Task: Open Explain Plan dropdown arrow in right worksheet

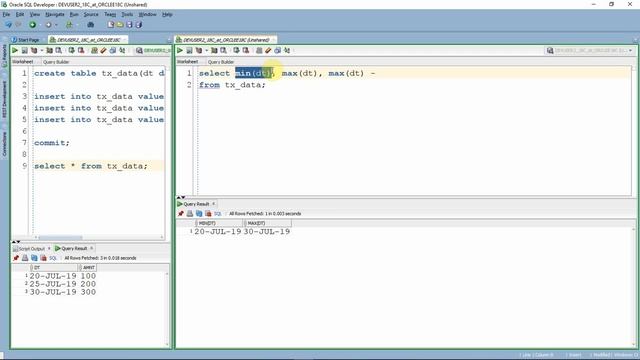Action: coord(207,51)
